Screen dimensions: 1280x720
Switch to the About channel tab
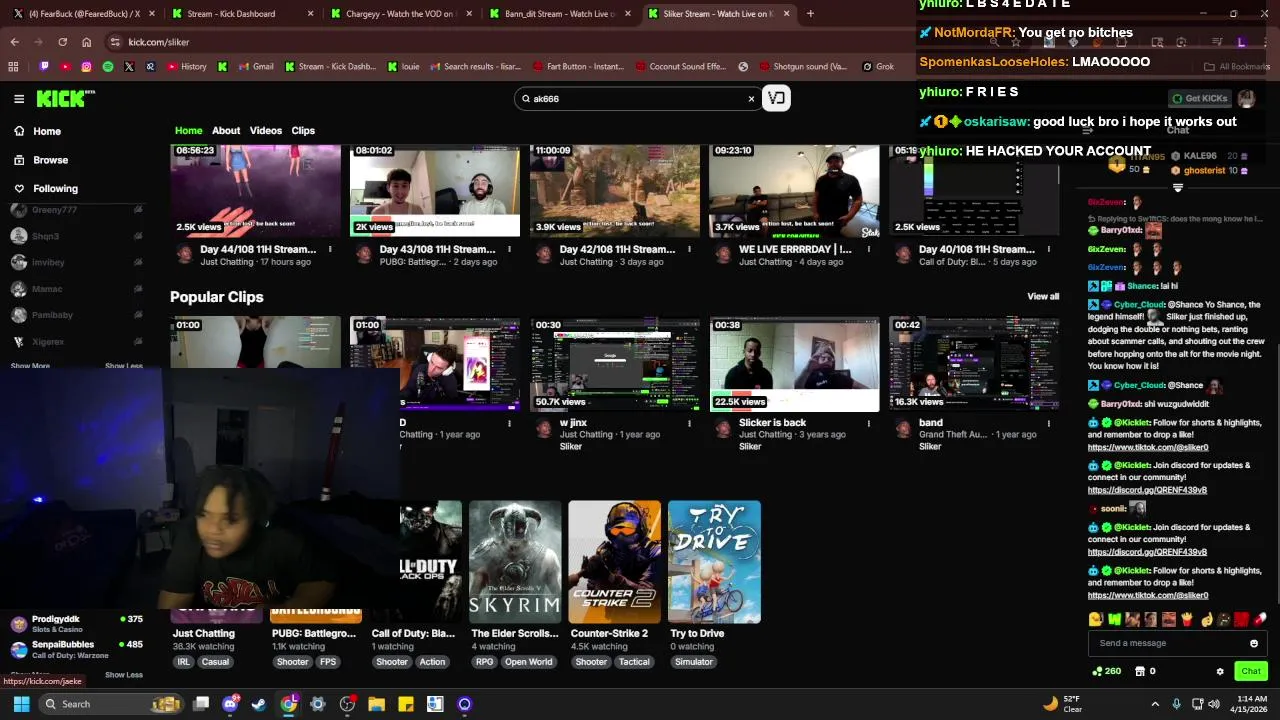(226, 131)
